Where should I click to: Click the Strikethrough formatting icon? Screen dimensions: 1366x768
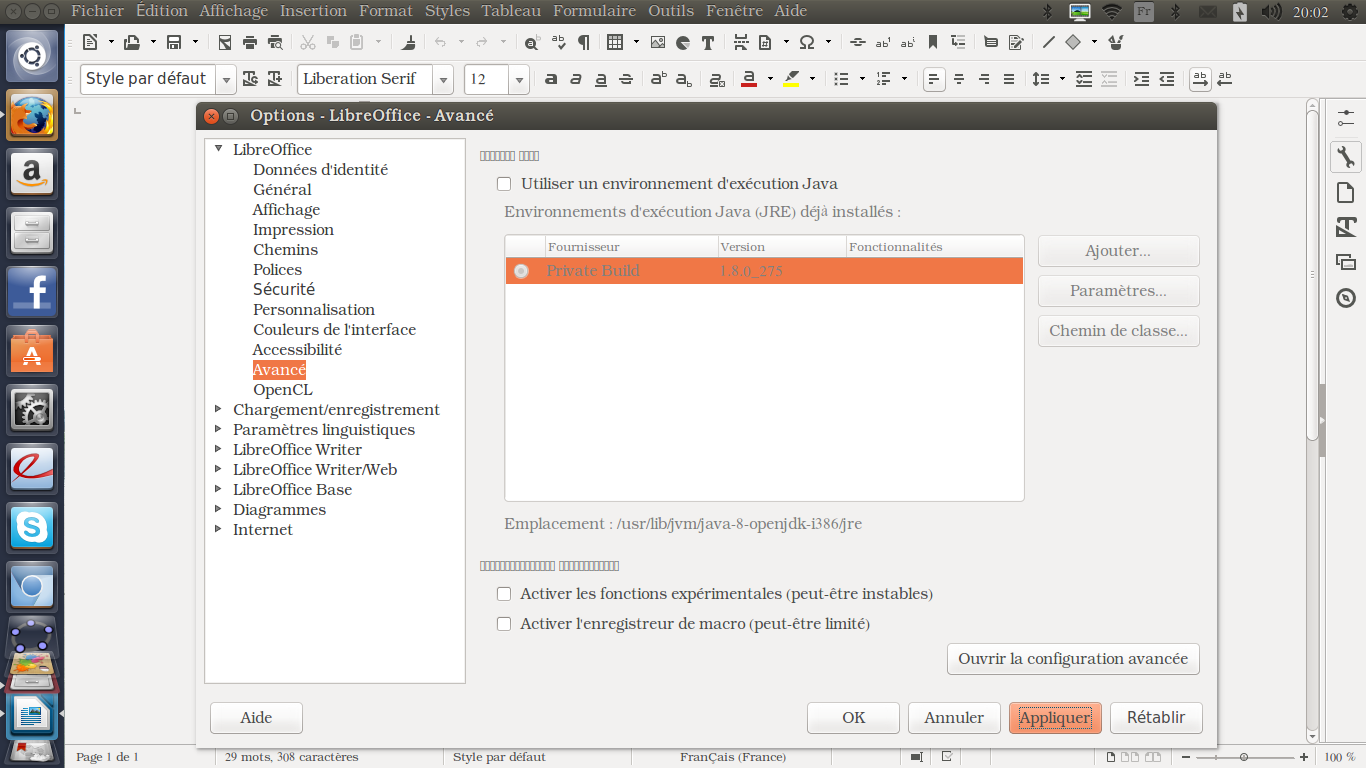(626, 79)
